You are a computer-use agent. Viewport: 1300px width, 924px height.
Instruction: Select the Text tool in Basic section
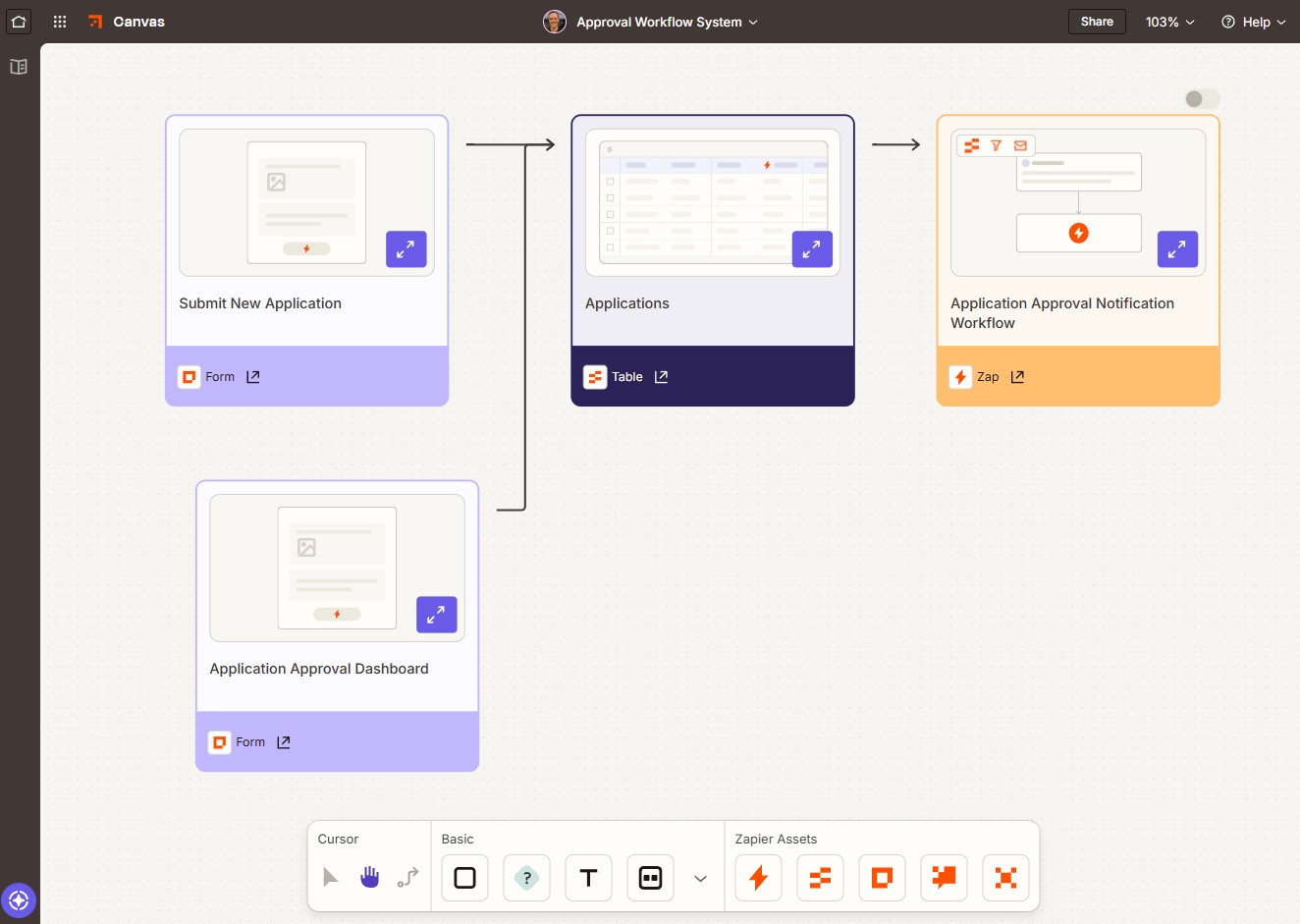(x=588, y=878)
